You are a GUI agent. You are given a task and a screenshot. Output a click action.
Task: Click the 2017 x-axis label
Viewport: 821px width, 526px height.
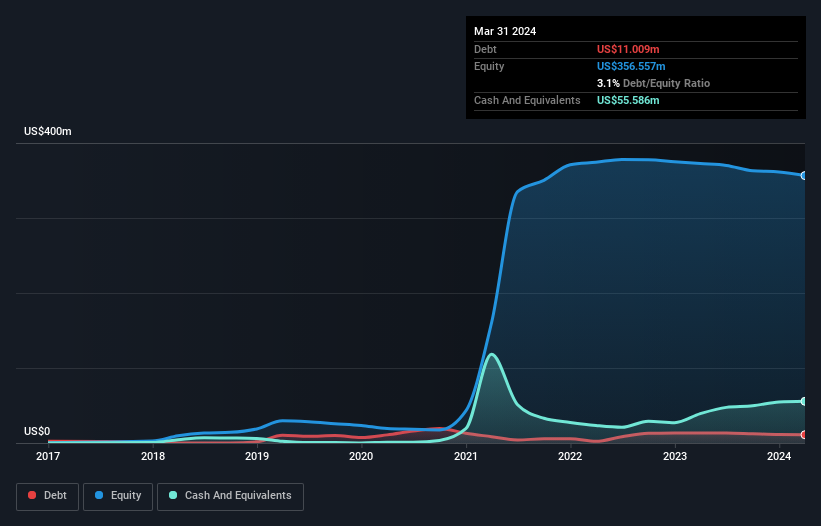[x=48, y=456]
